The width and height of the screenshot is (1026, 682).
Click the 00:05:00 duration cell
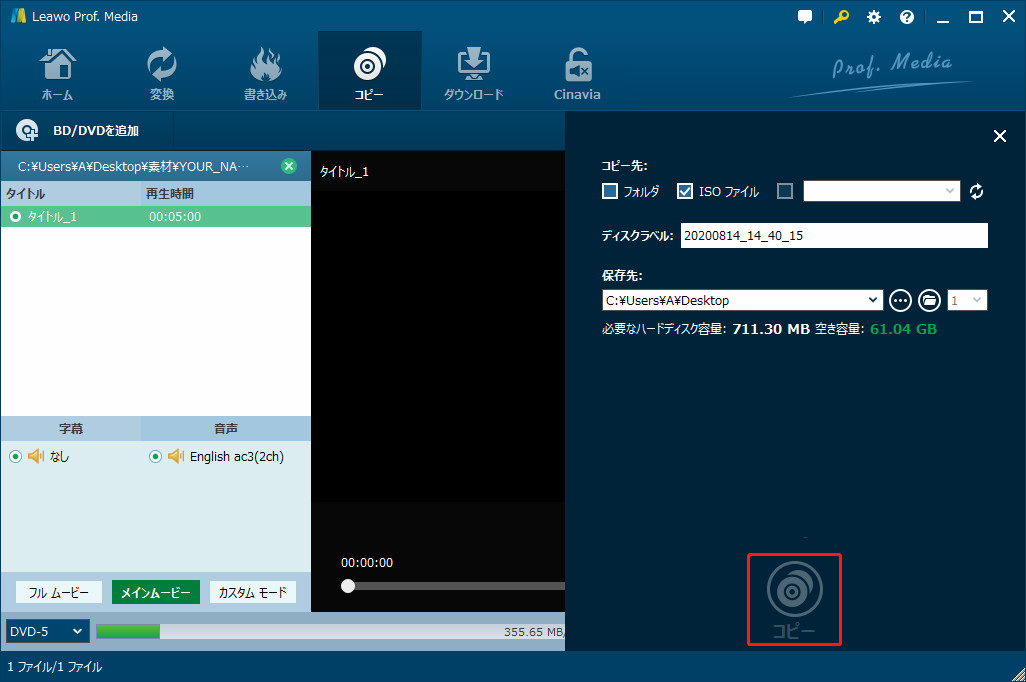175,217
